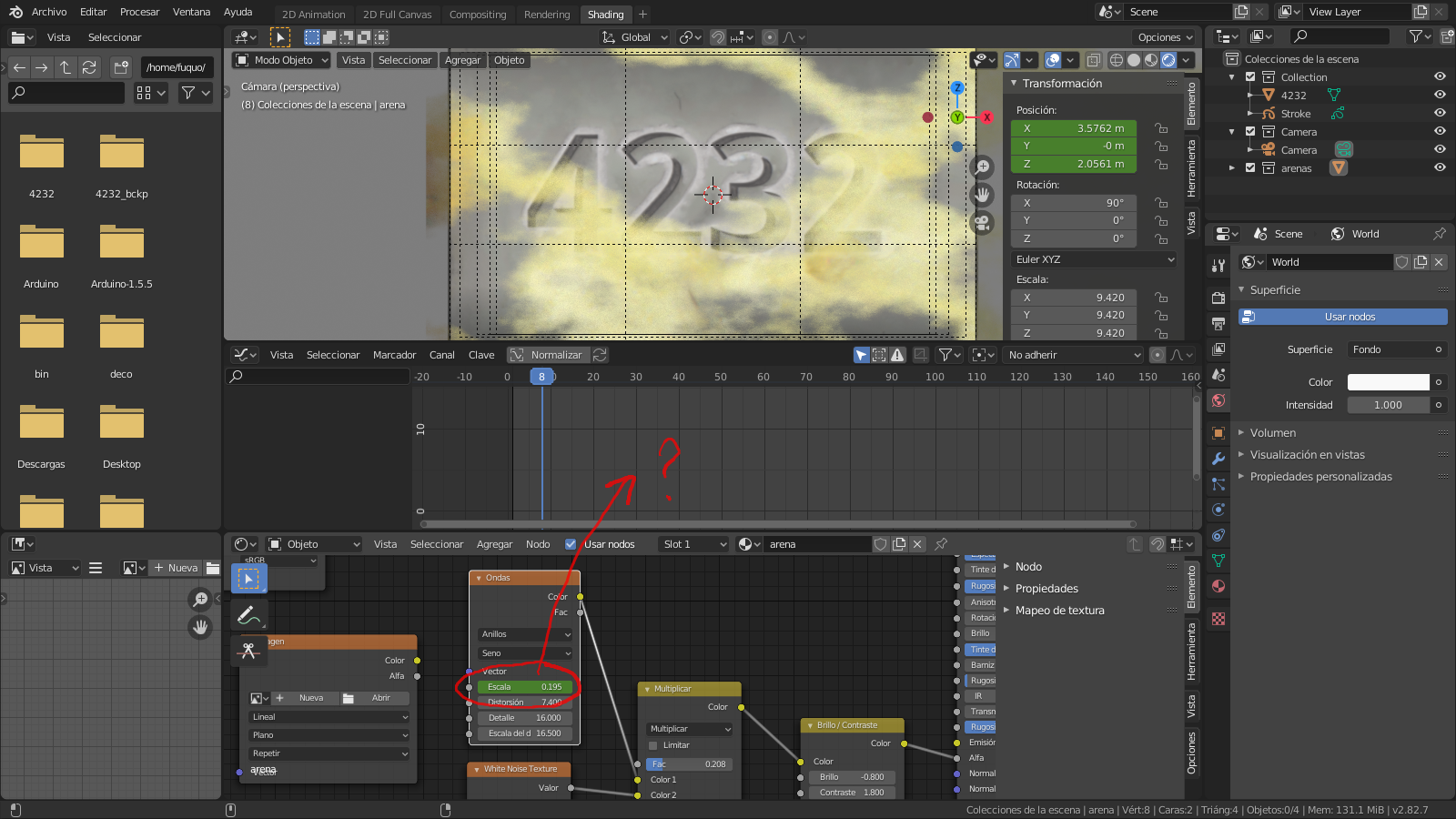Image resolution: width=1456 pixels, height=819 pixels.
Task: Hide the 4232 object in outliner
Action: [1440, 95]
